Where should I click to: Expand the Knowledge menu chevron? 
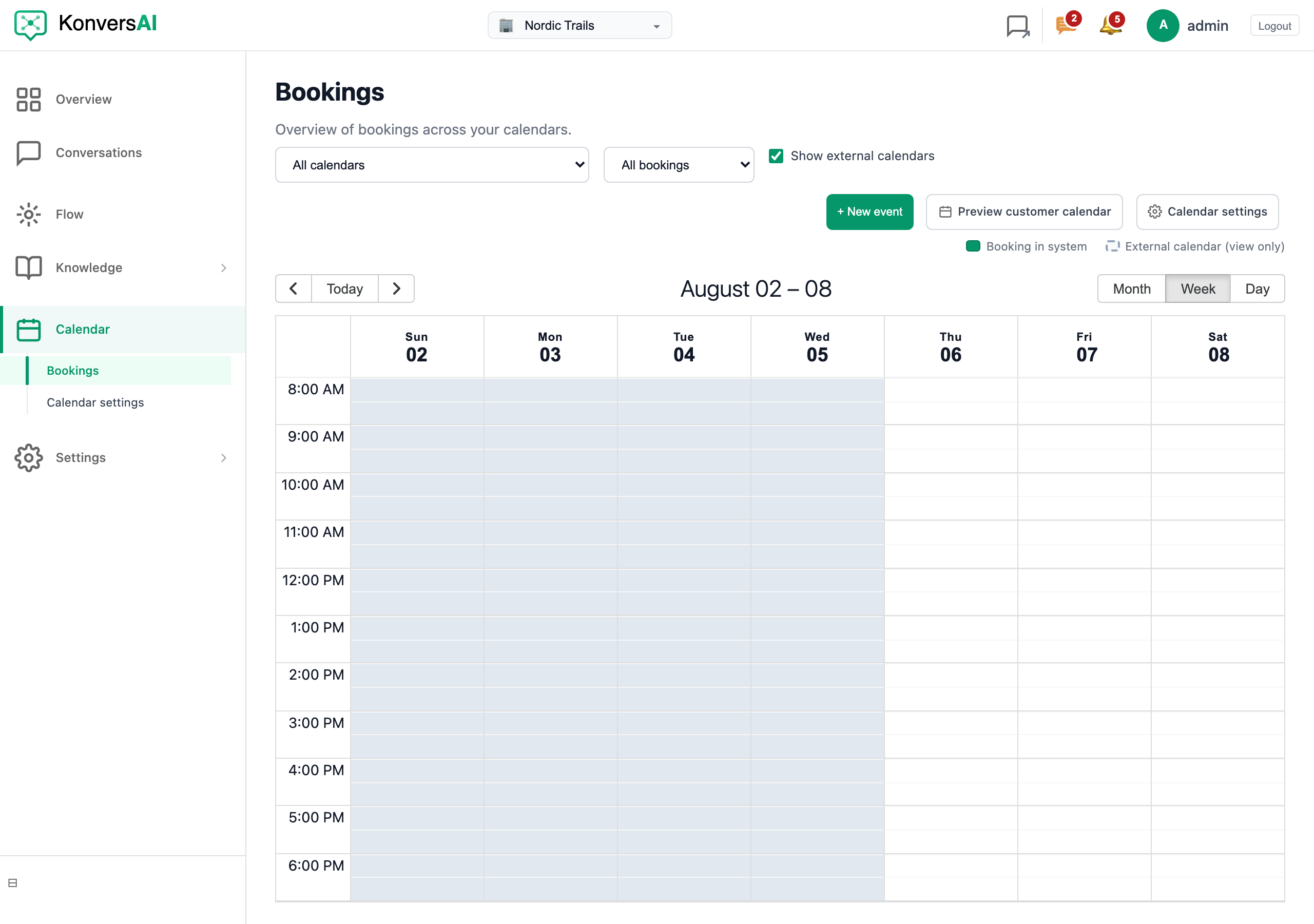click(x=224, y=267)
